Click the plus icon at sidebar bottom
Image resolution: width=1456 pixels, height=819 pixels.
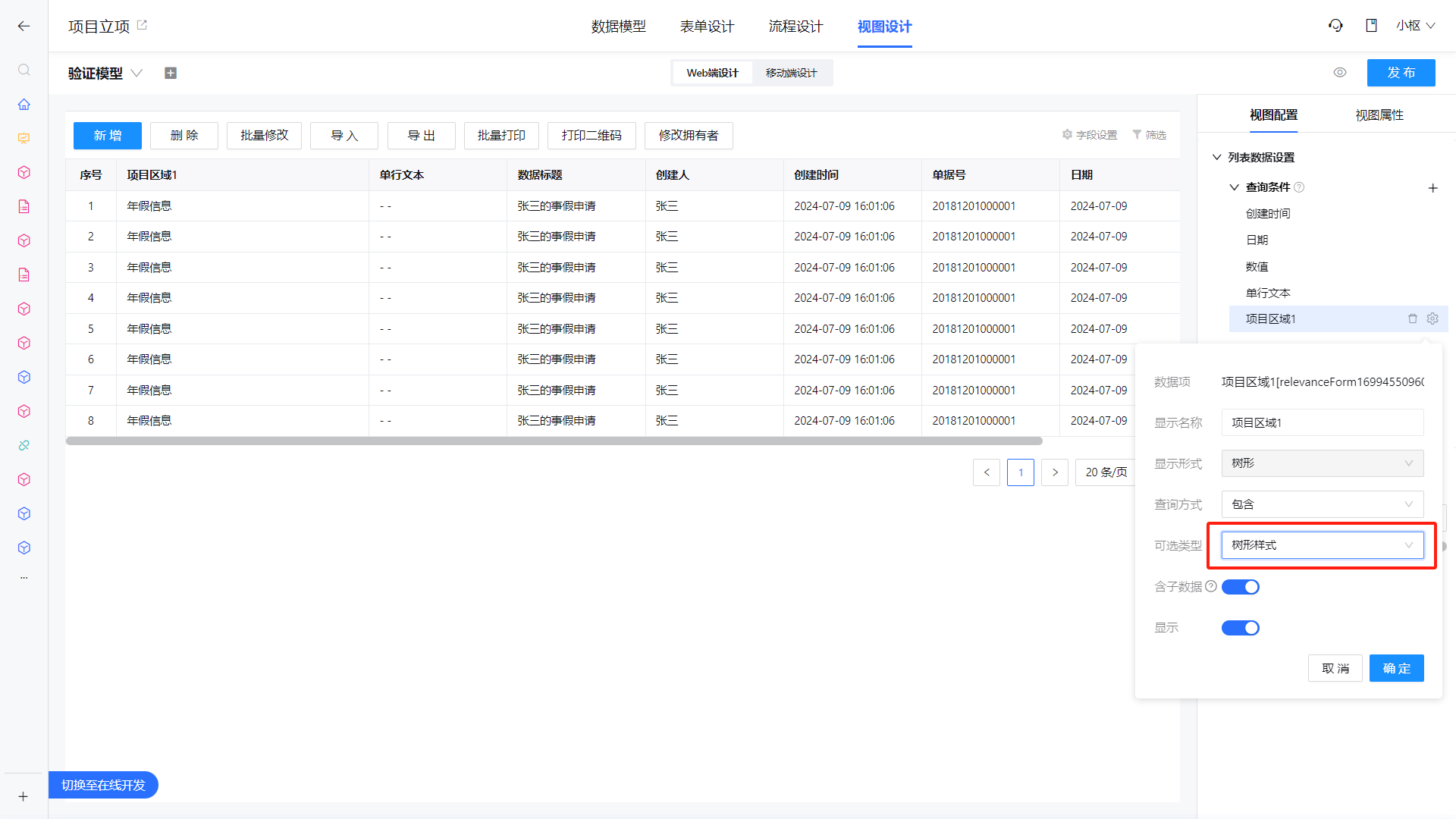[24, 796]
